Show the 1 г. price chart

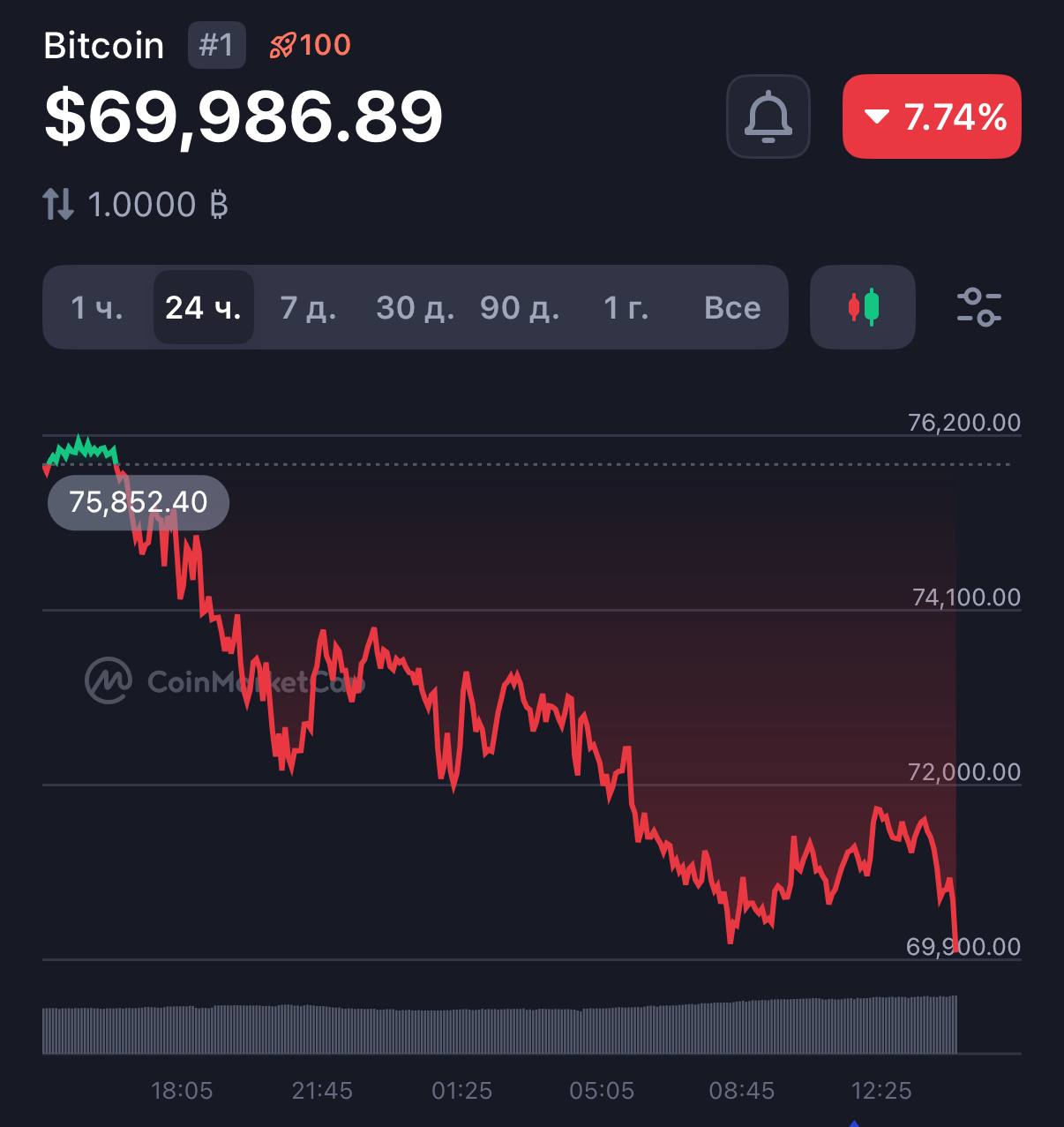pyautogui.click(x=626, y=307)
